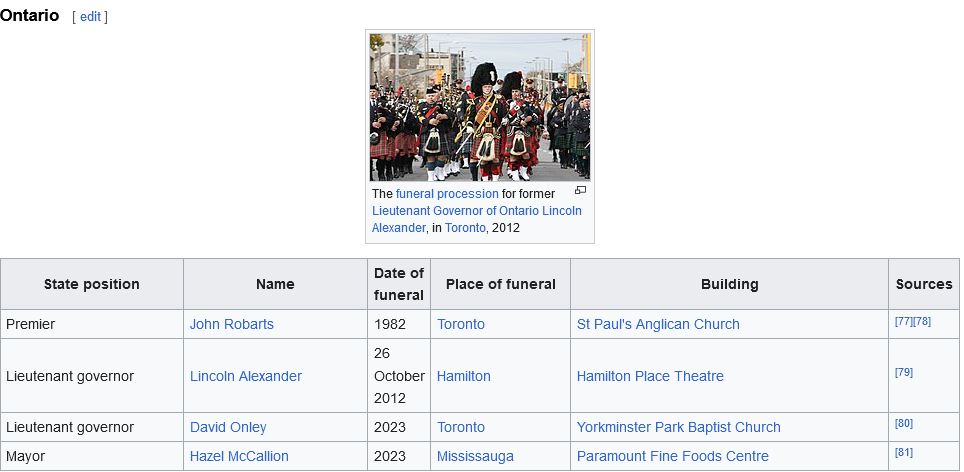Click the Hamilton place link

click(463, 376)
